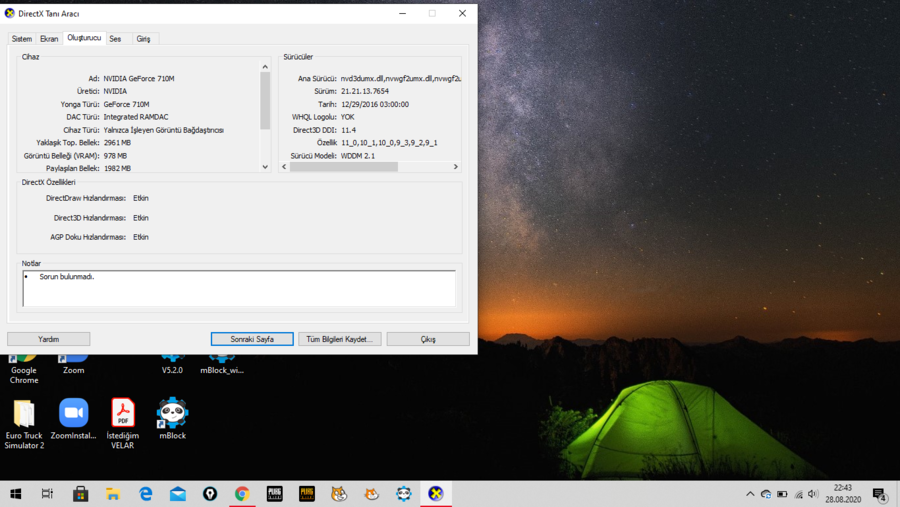Open the Wi-Fi network tray icon
This screenshot has height=507, width=900.
point(798,494)
